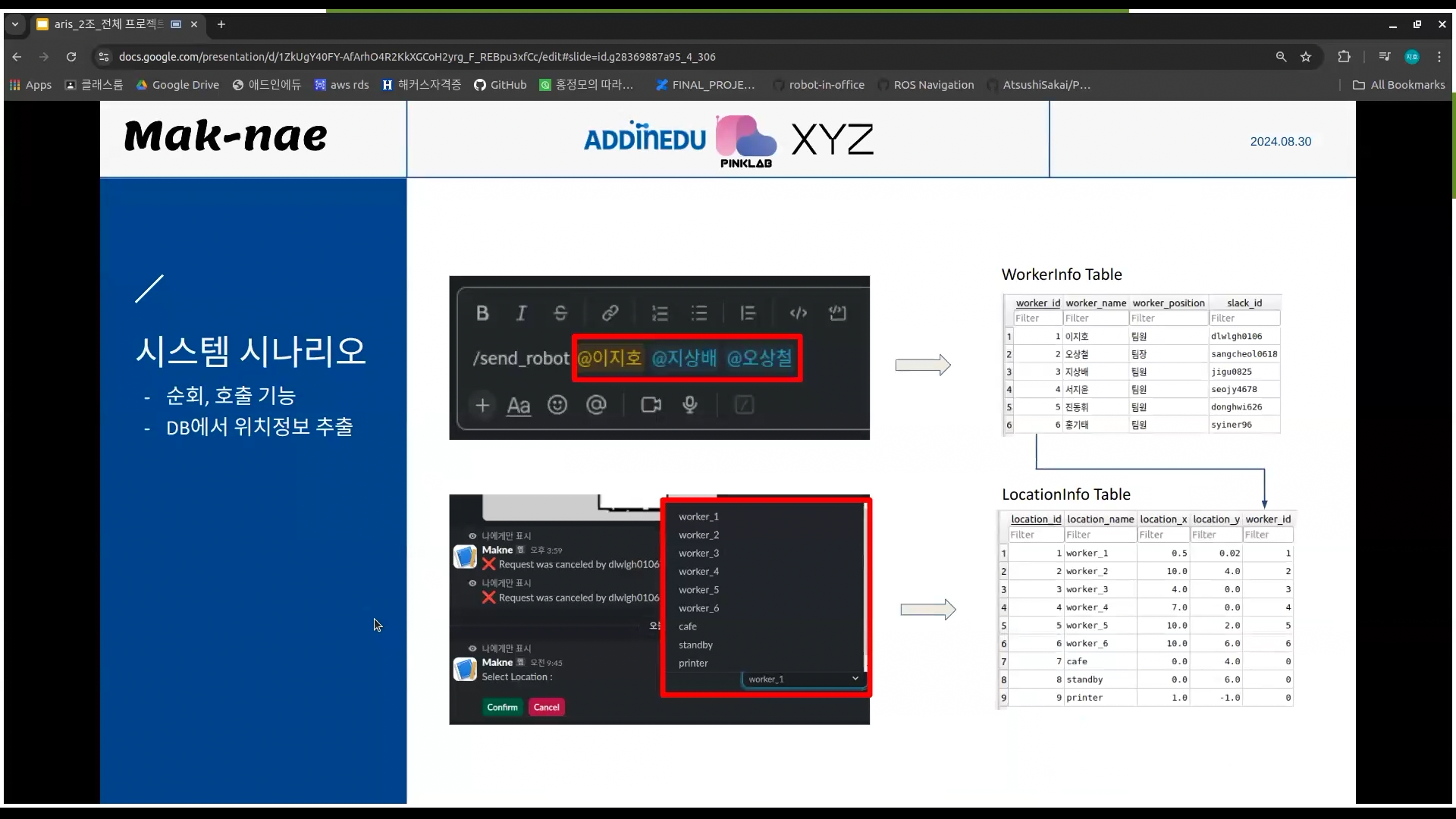1456x819 pixels.
Task: Open the ROS Navigation bookmark
Action: tap(926, 85)
